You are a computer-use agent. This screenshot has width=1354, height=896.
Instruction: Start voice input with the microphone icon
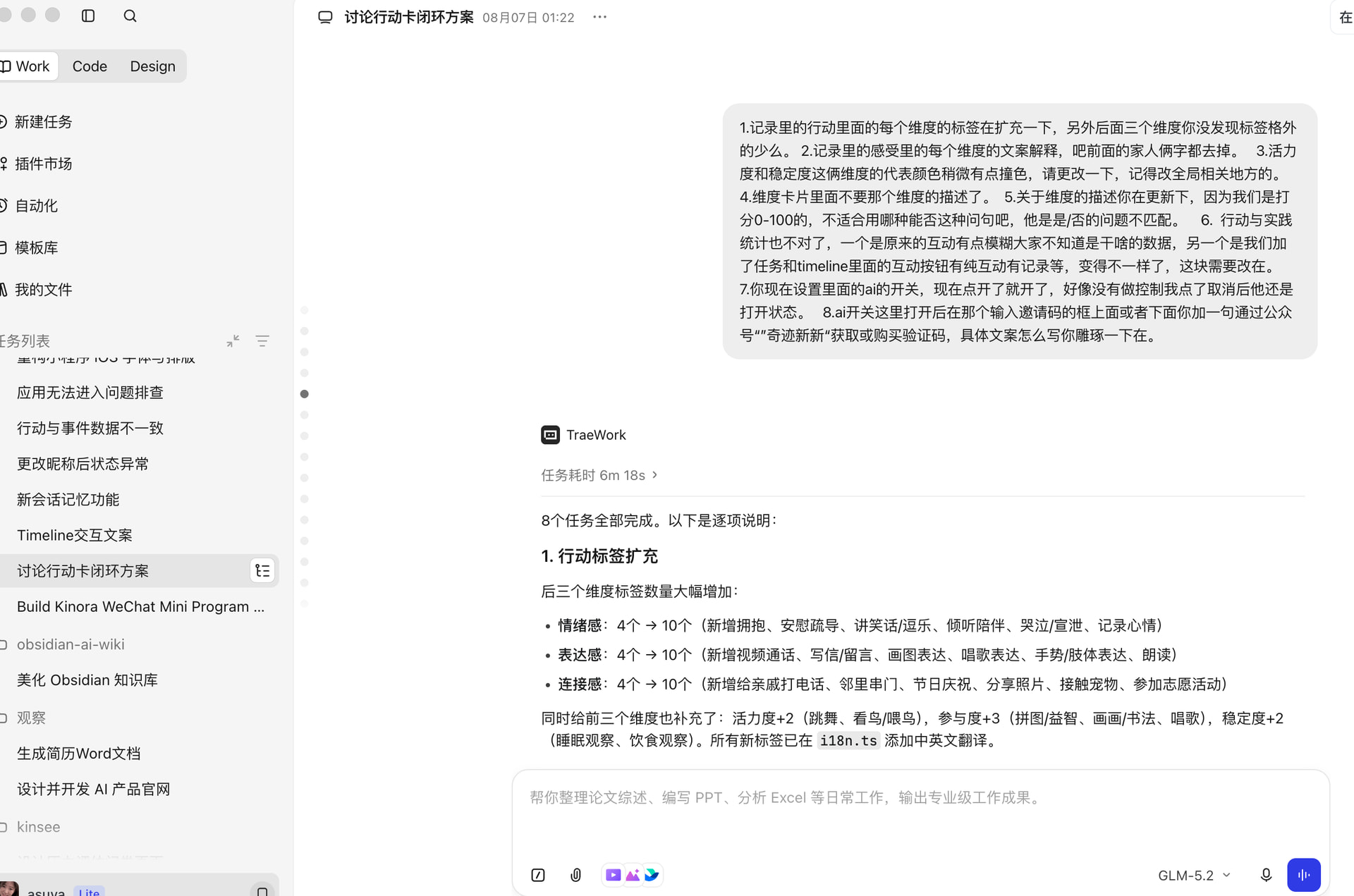1266,875
